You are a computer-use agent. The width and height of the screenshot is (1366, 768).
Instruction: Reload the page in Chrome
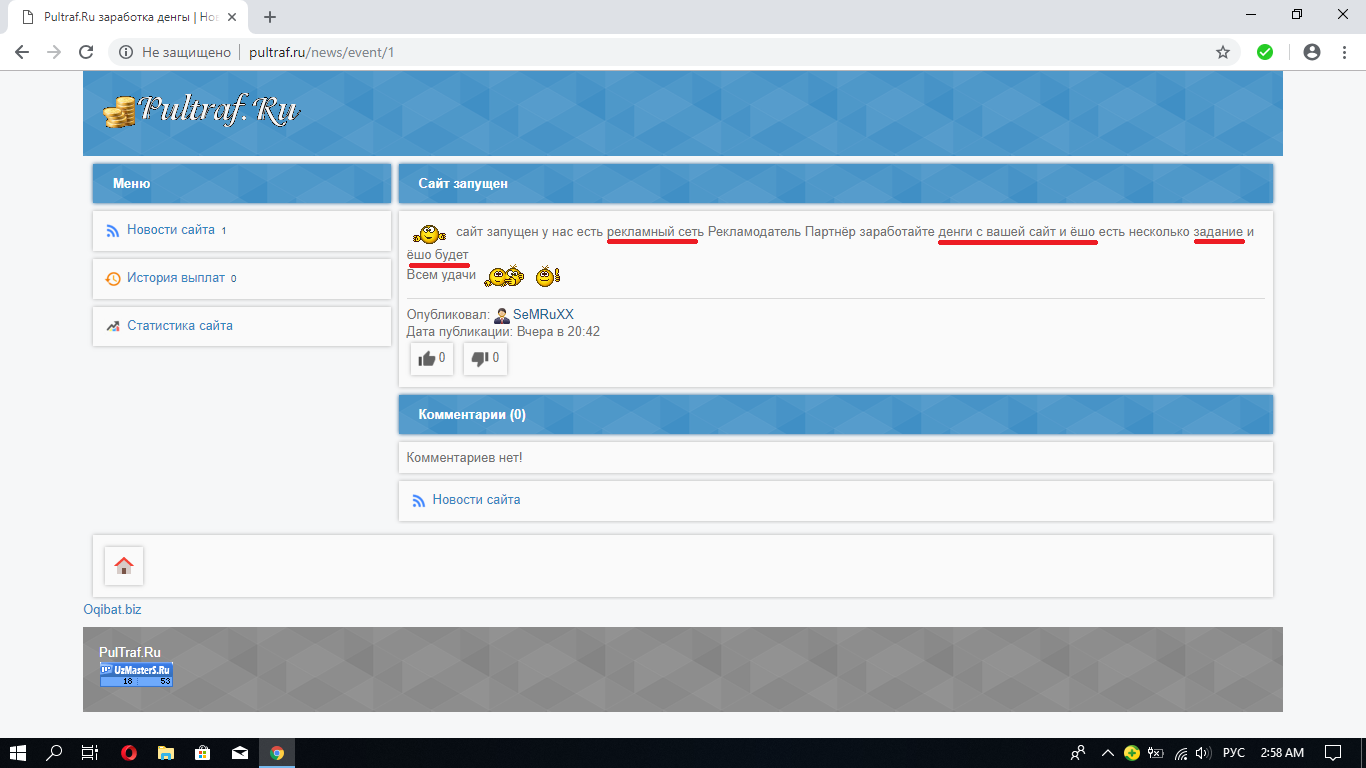pyautogui.click(x=86, y=52)
